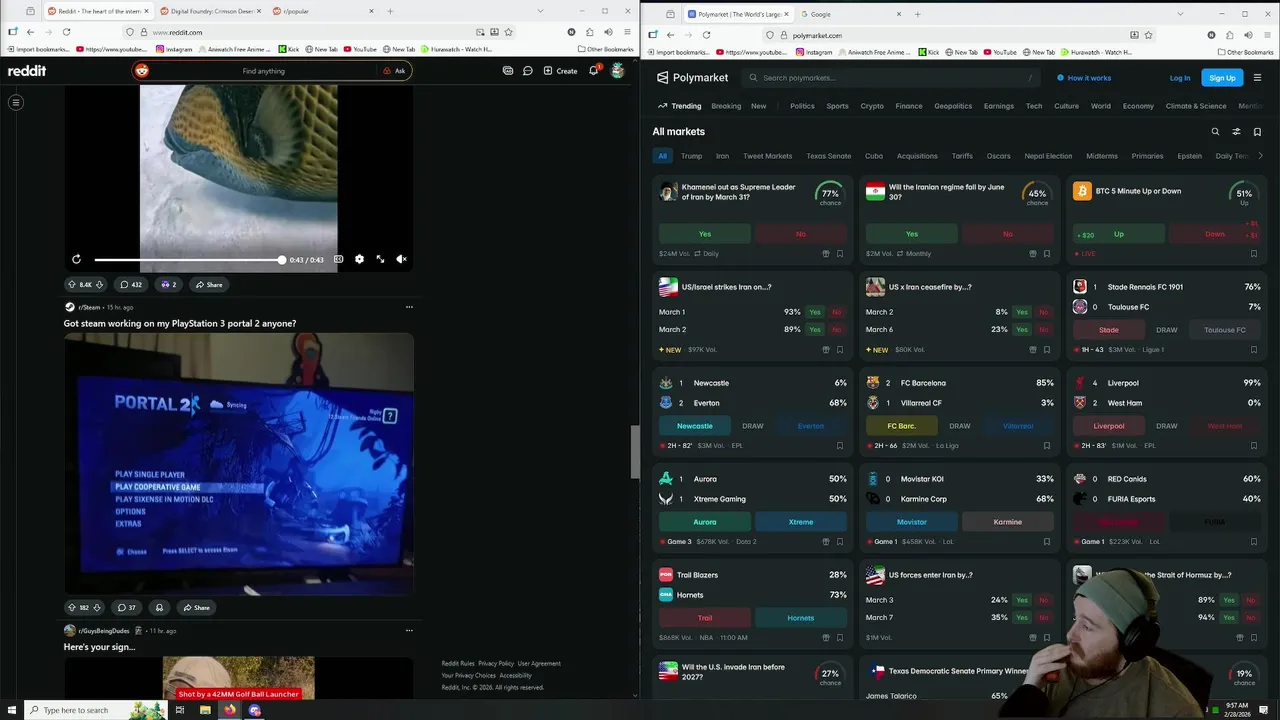Select the Politics category on Polymarket
The height and width of the screenshot is (720, 1280).
pyautogui.click(x=802, y=106)
